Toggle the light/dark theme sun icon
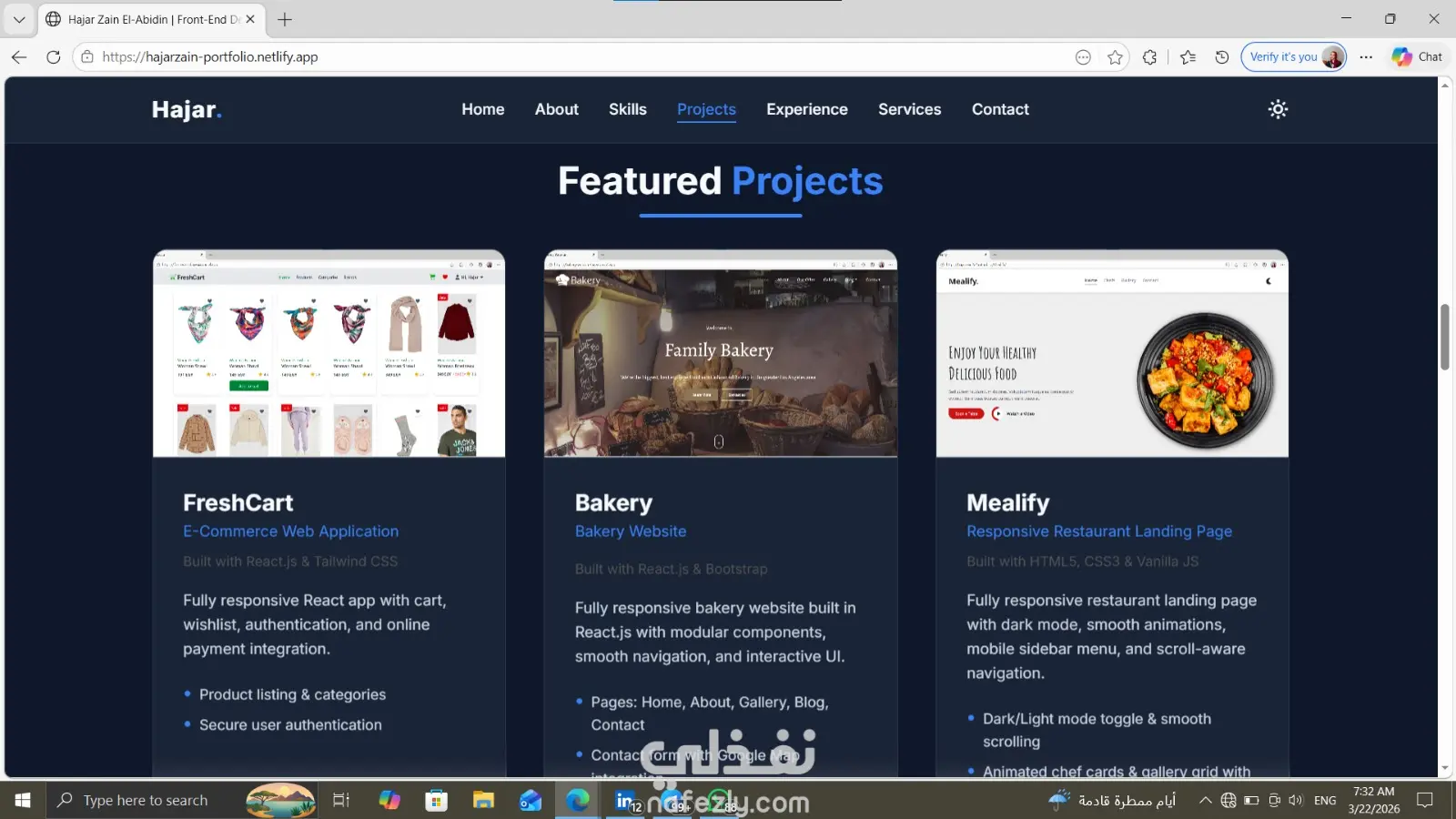The width and height of the screenshot is (1456, 819). (1278, 109)
